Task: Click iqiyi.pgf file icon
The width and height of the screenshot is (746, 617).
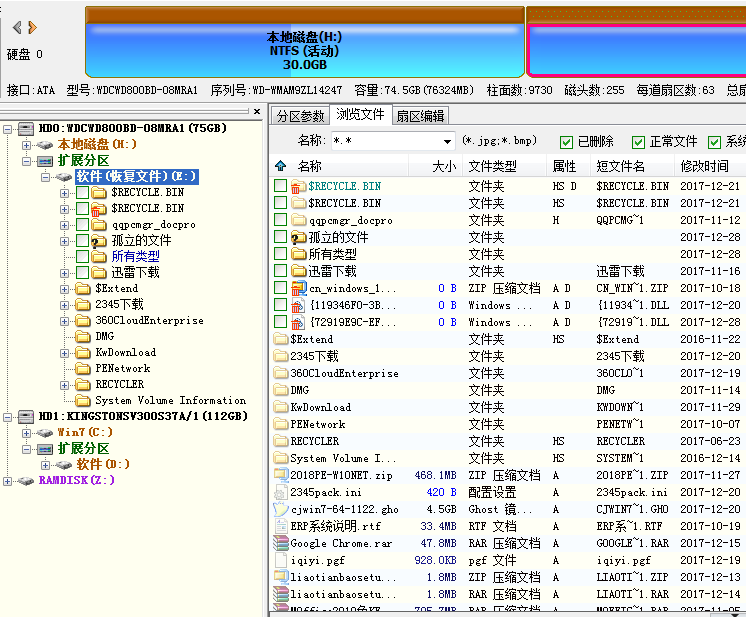Action: coord(281,560)
